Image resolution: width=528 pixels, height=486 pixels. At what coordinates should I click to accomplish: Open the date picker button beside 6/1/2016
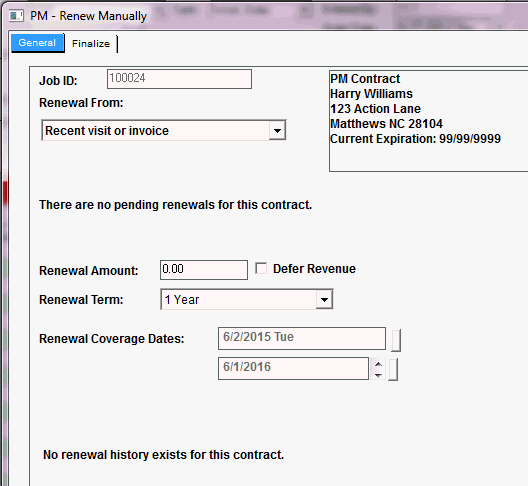pos(393,369)
